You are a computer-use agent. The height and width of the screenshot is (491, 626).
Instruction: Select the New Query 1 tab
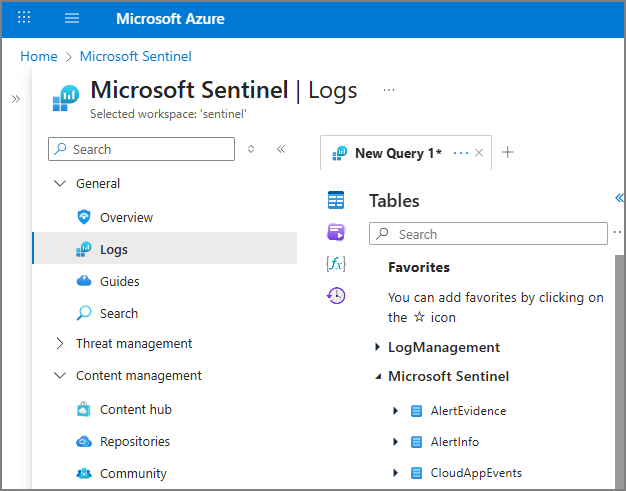397,153
